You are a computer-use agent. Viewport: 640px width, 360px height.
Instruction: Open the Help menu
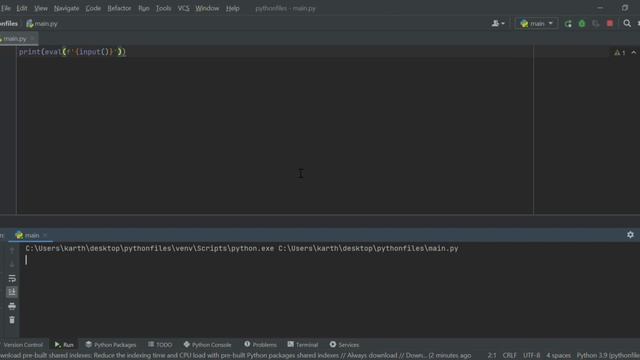point(233,8)
